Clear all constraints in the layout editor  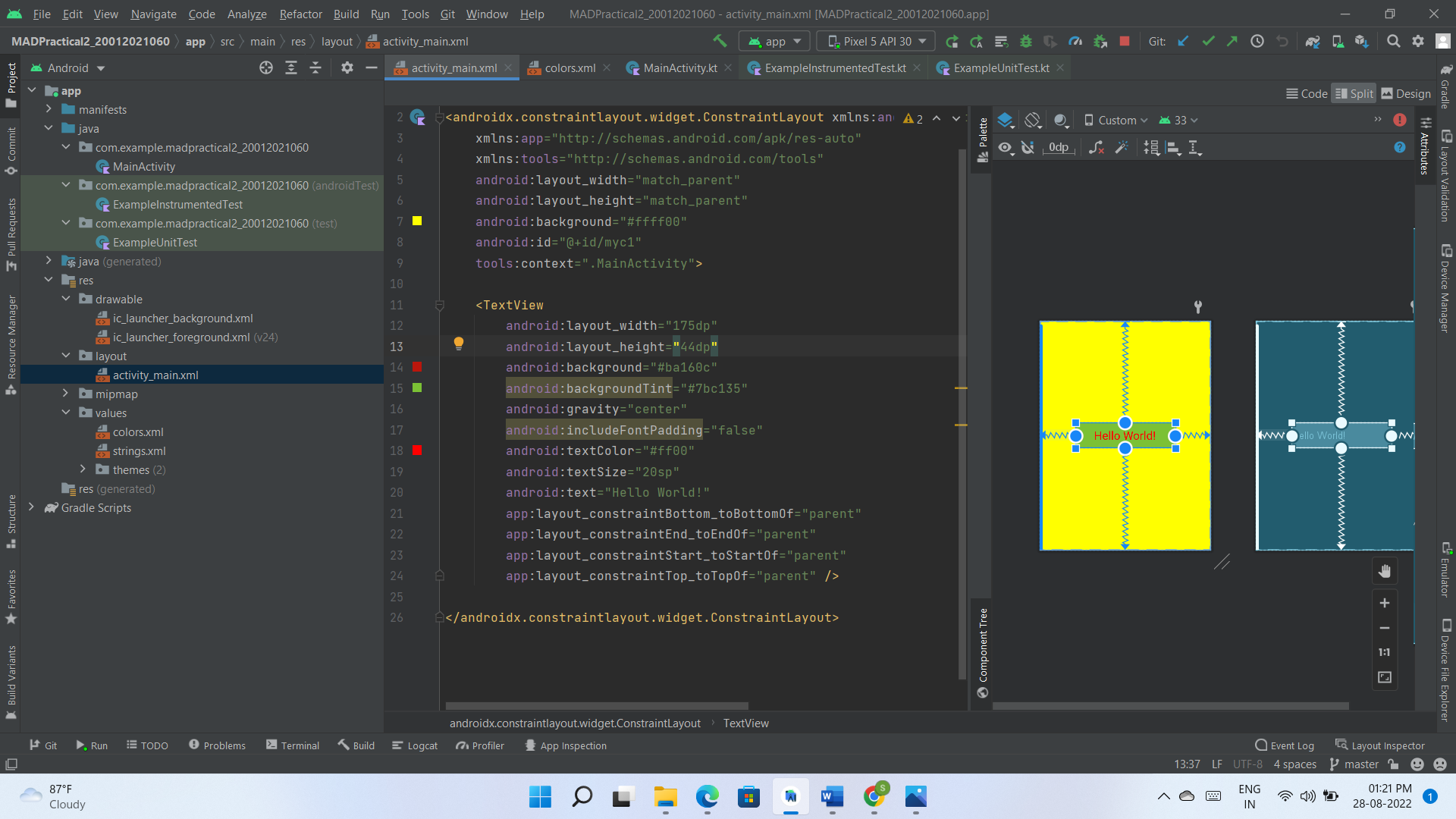pyautogui.click(x=1096, y=147)
